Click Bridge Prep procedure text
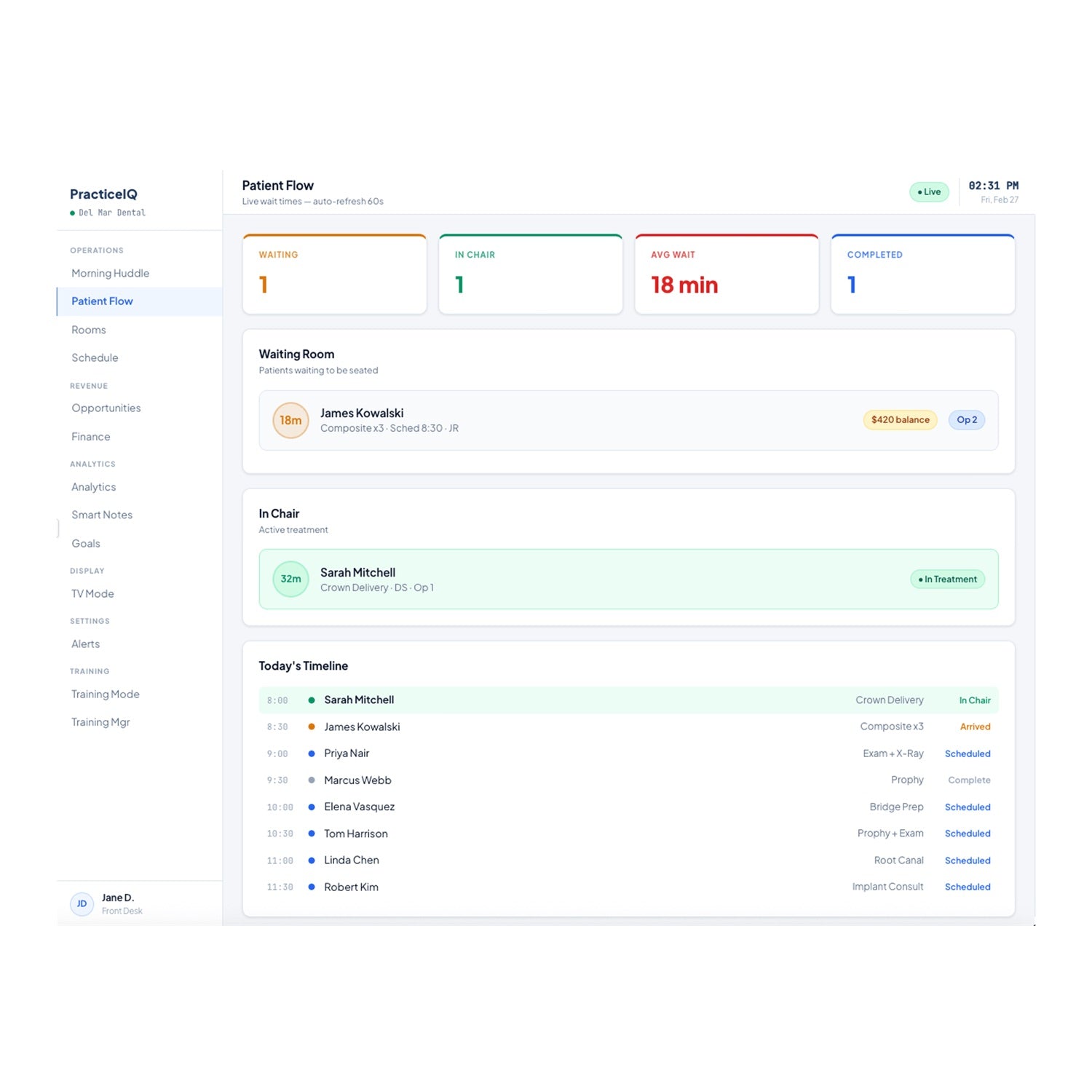 click(896, 807)
